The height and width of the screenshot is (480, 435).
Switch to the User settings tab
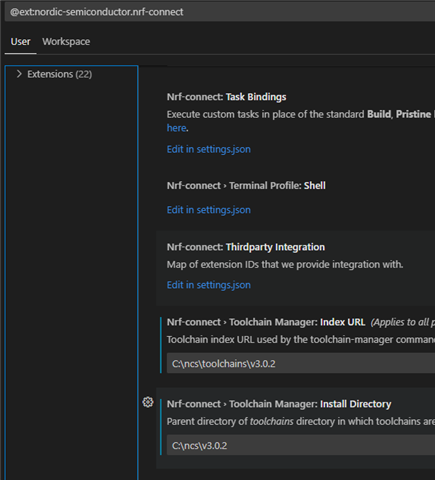click(x=20, y=42)
